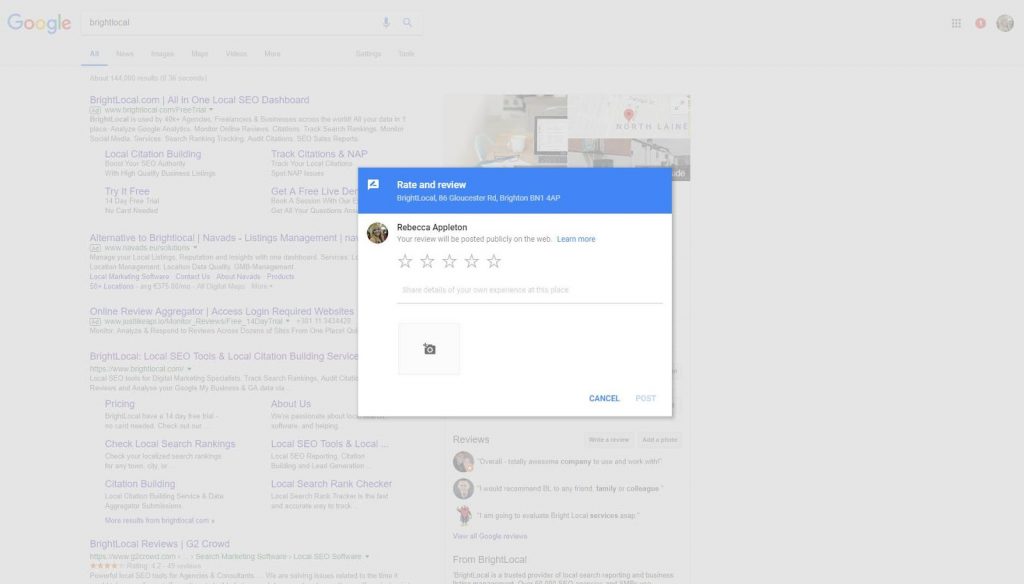Viewport: 1024px width, 584px height.
Task: Open About Navads link
Action: point(238,277)
